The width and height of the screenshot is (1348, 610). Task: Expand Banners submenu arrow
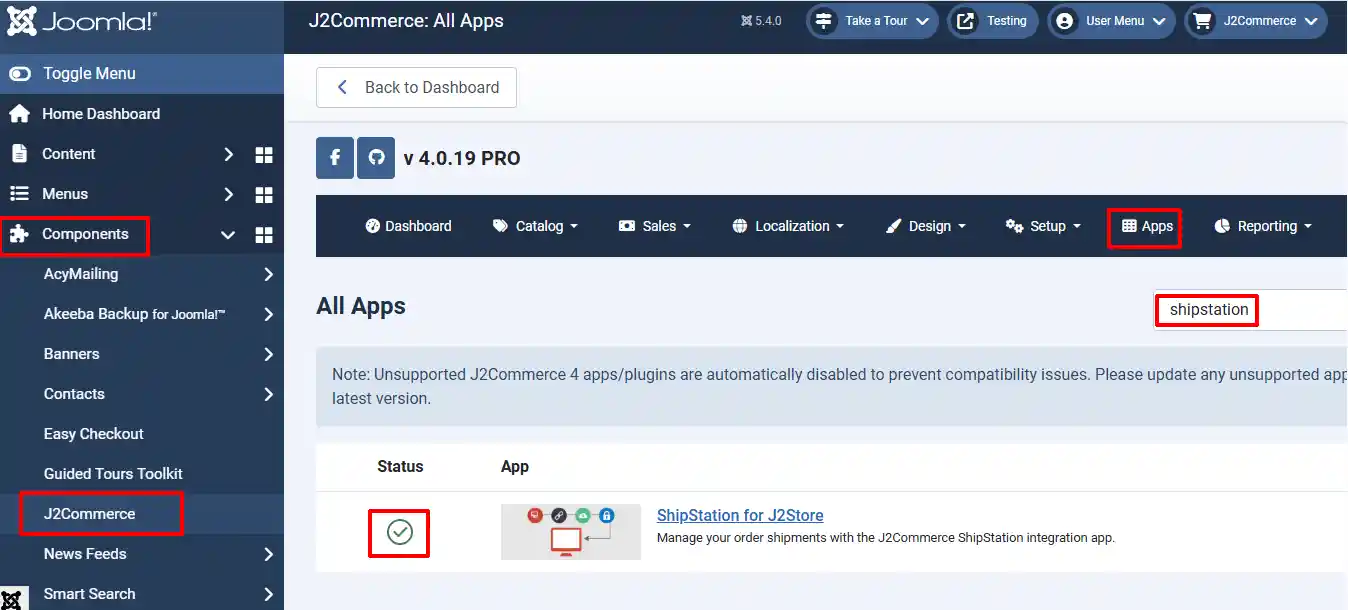268,354
